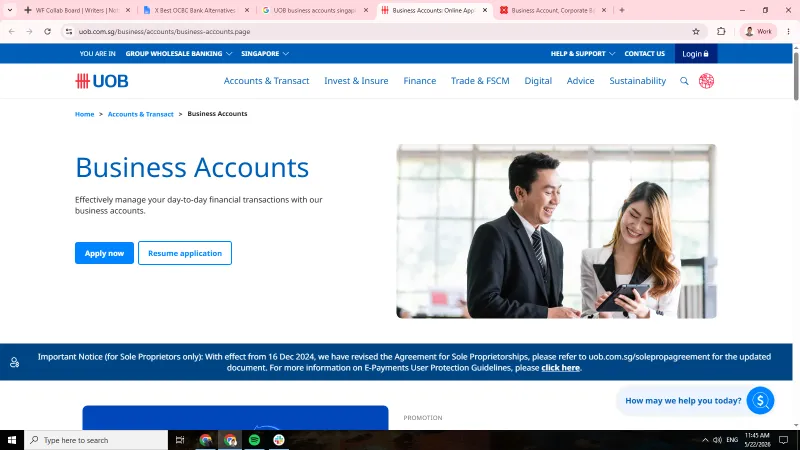Open the Accounts & Transact menu
Screen dimensions: 800x450
click(x=266, y=81)
